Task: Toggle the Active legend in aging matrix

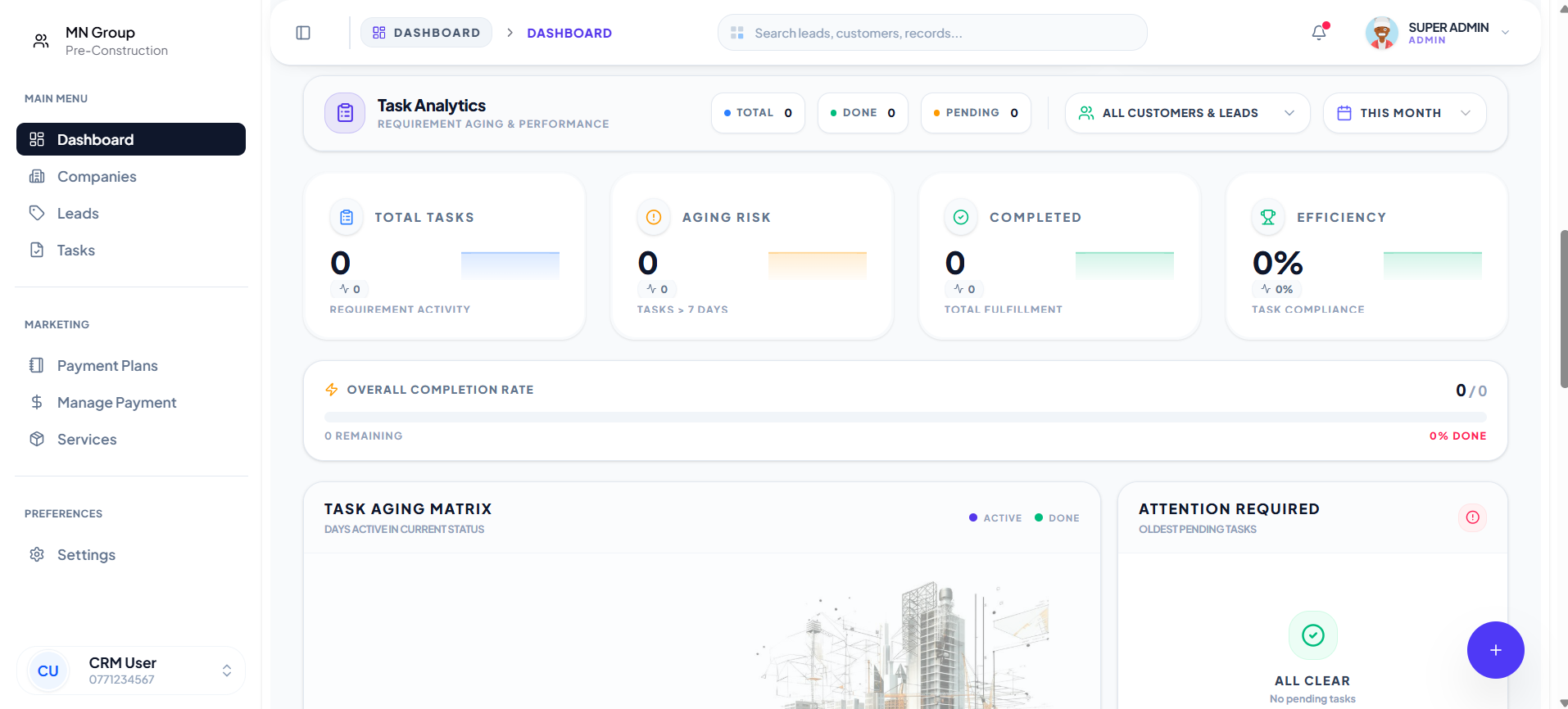Action: 995,517
